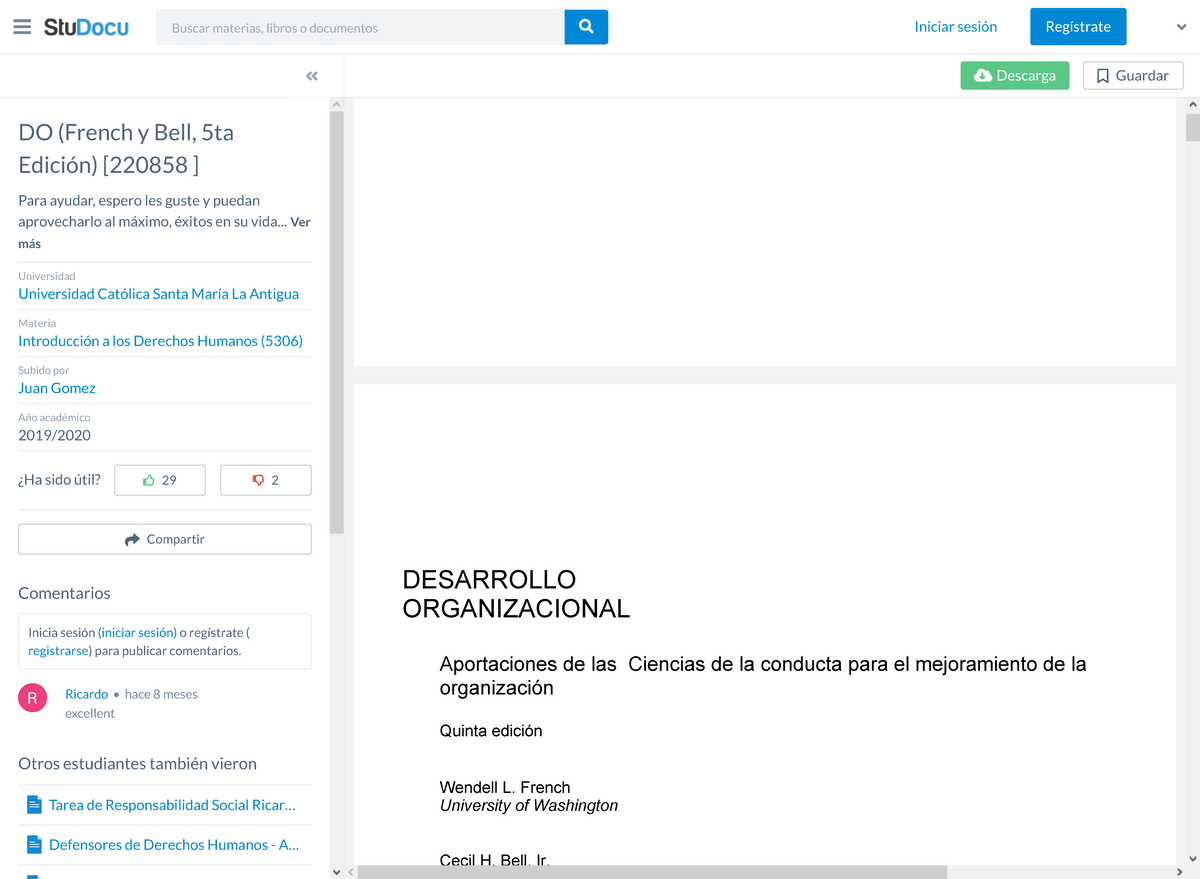Open Universidad Católica Santa María La Antigua link
This screenshot has height=879, width=1200.
click(x=158, y=293)
